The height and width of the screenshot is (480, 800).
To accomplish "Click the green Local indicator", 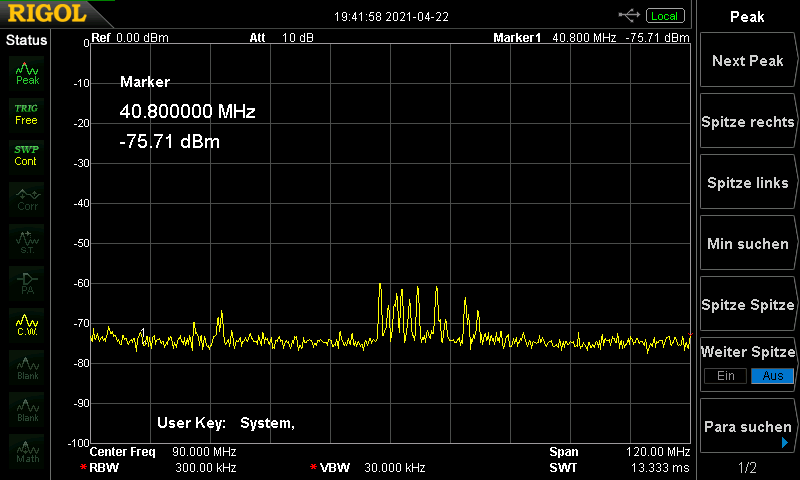I will 665,16.
